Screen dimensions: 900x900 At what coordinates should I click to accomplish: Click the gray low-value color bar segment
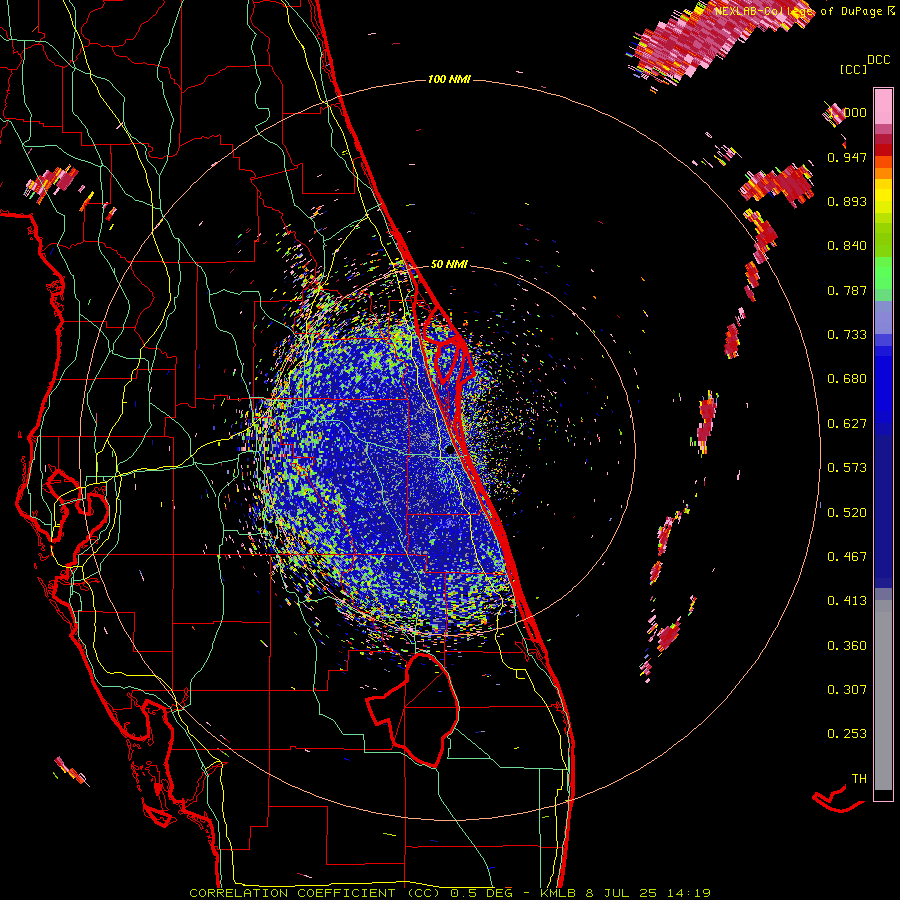[883, 695]
